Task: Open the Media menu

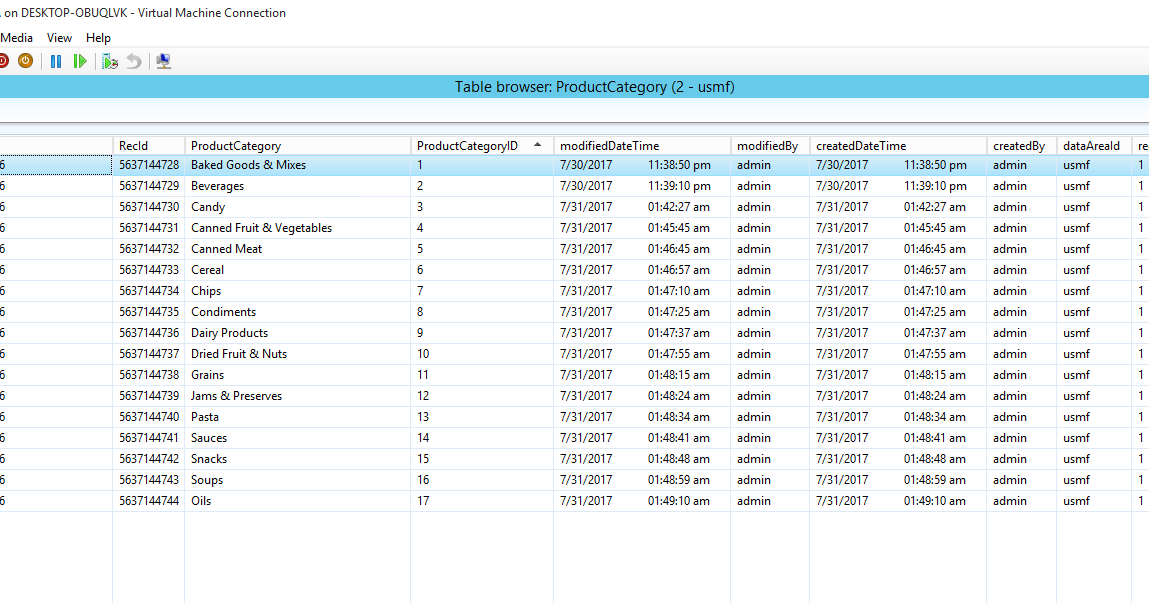Action: 16,37
